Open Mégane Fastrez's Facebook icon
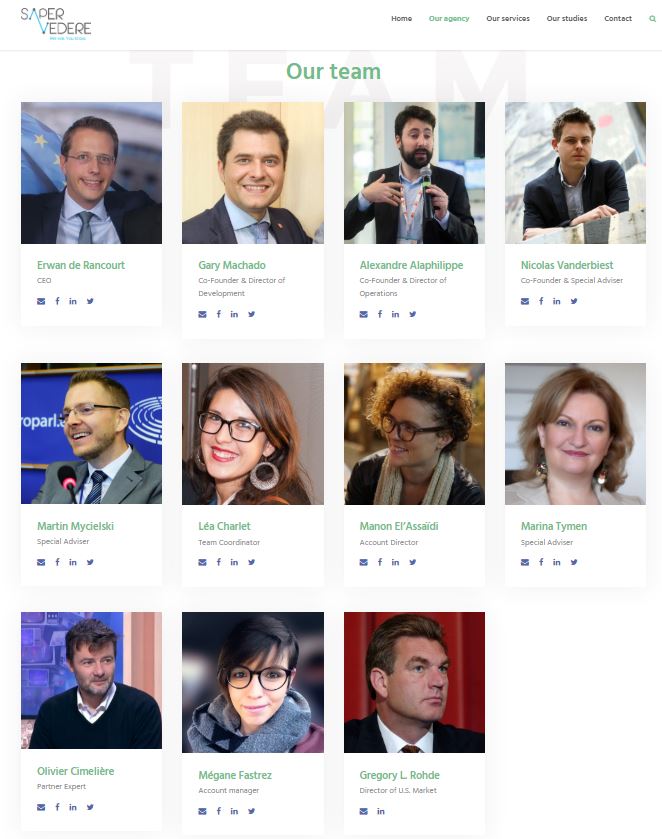 point(218,811)
